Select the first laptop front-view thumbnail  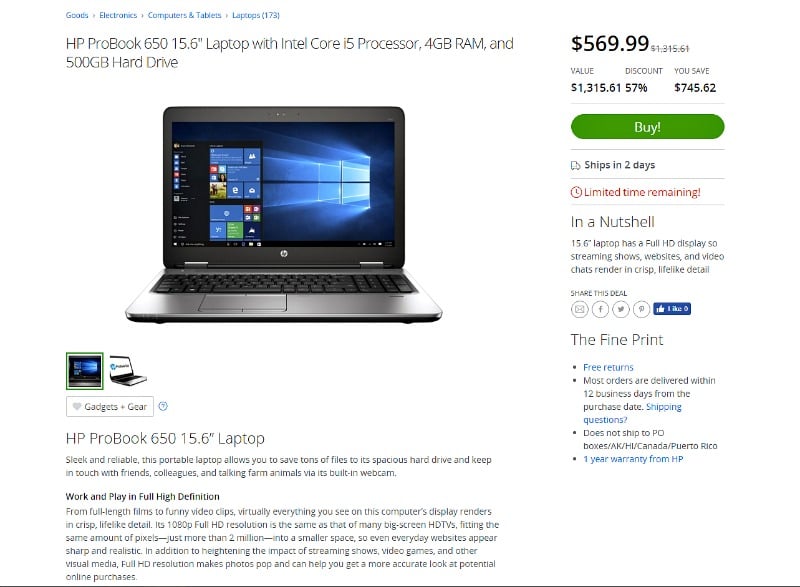[x=85, y=371]
